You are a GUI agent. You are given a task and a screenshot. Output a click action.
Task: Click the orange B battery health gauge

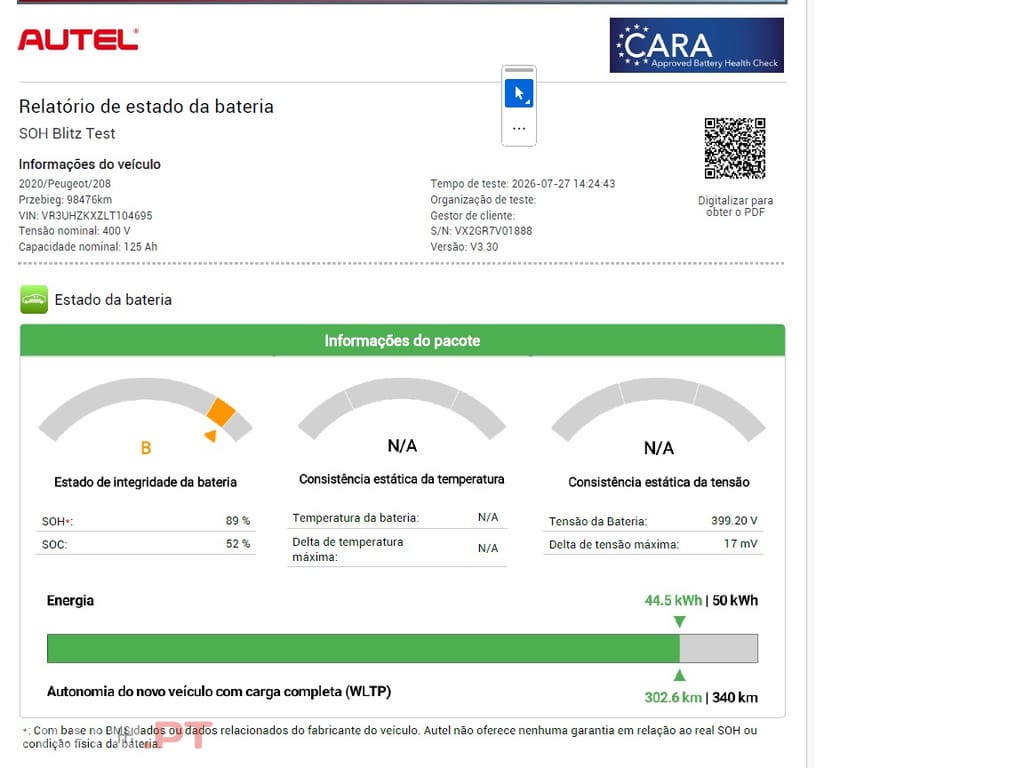coord(146,411)
